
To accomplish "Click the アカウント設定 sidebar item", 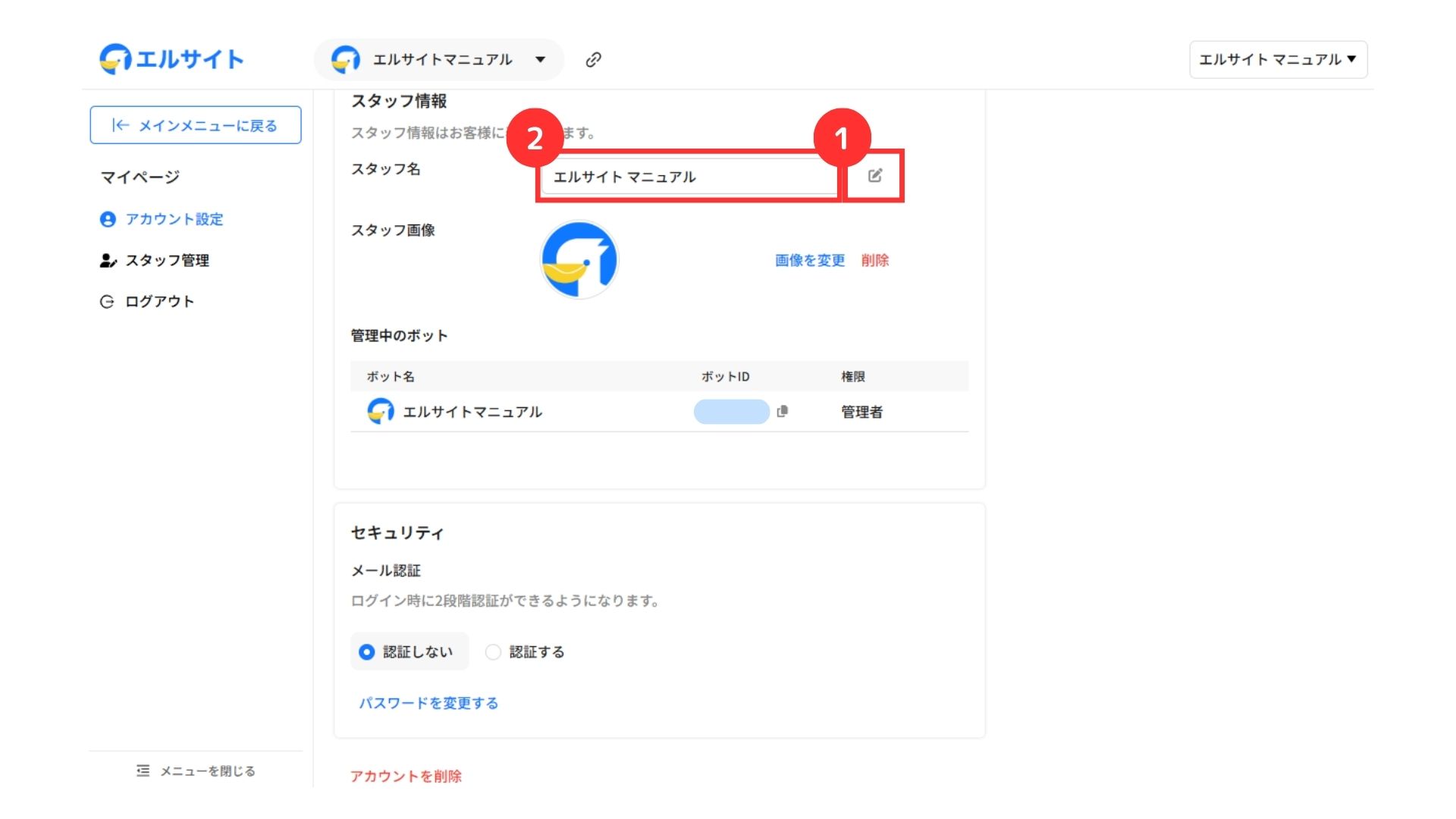I will (174, 219).
